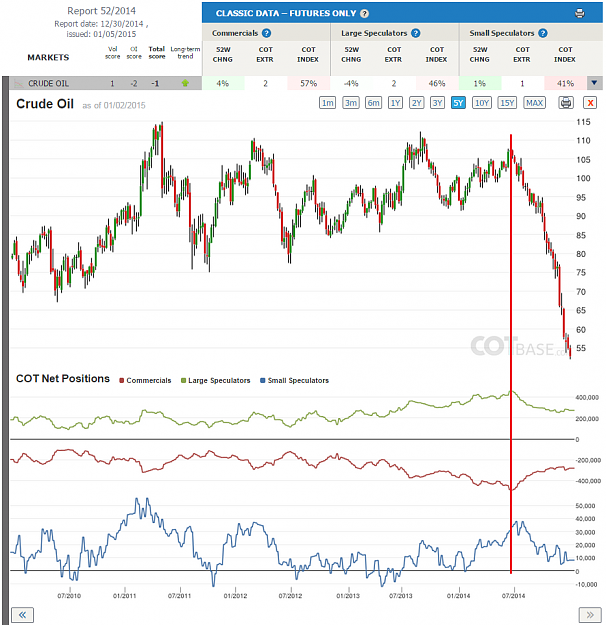Screen dimensions: 606x625
Task: Set chart range to 1m
Action: pyautogui.click(x=327, y=103)
